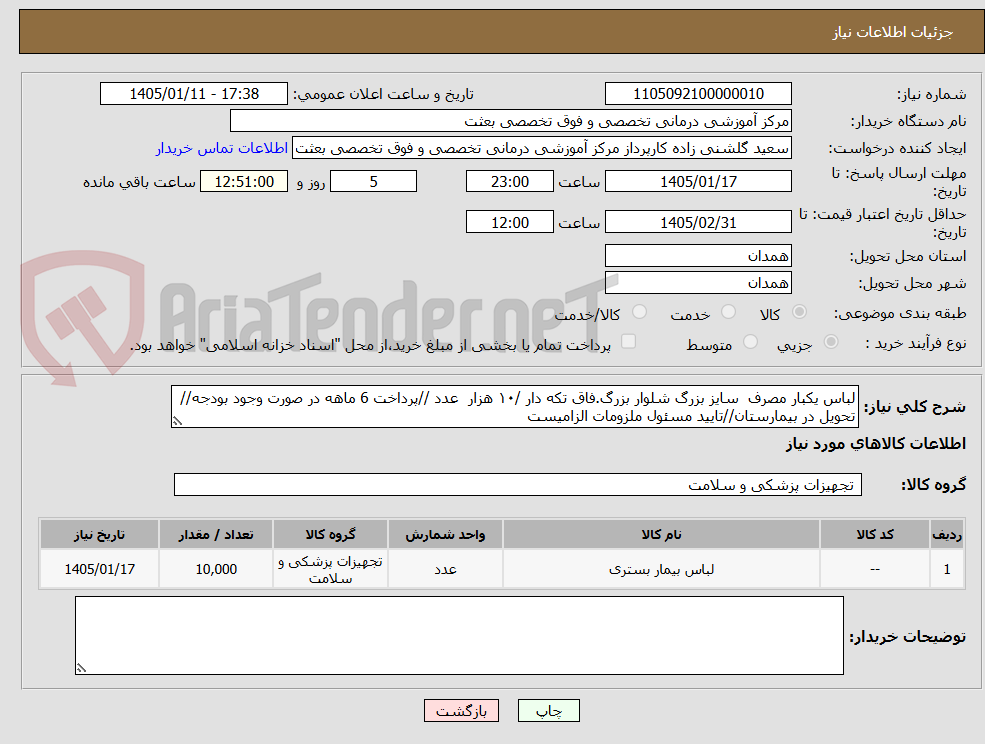Click the description textarea resize handle

[177, 421]
